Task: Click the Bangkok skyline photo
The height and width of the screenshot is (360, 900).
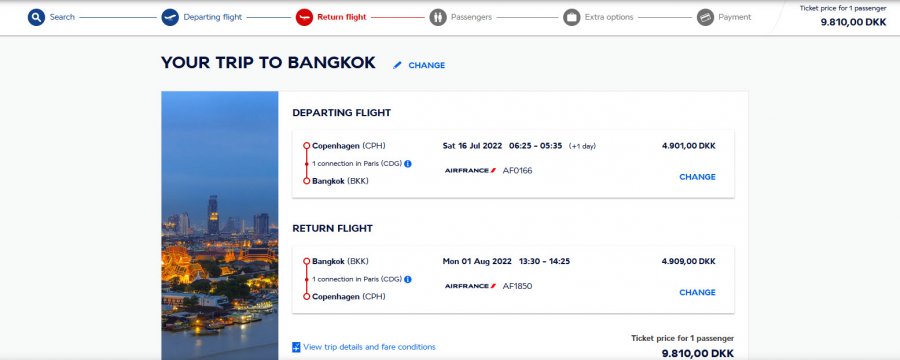Action: (220, 226)
